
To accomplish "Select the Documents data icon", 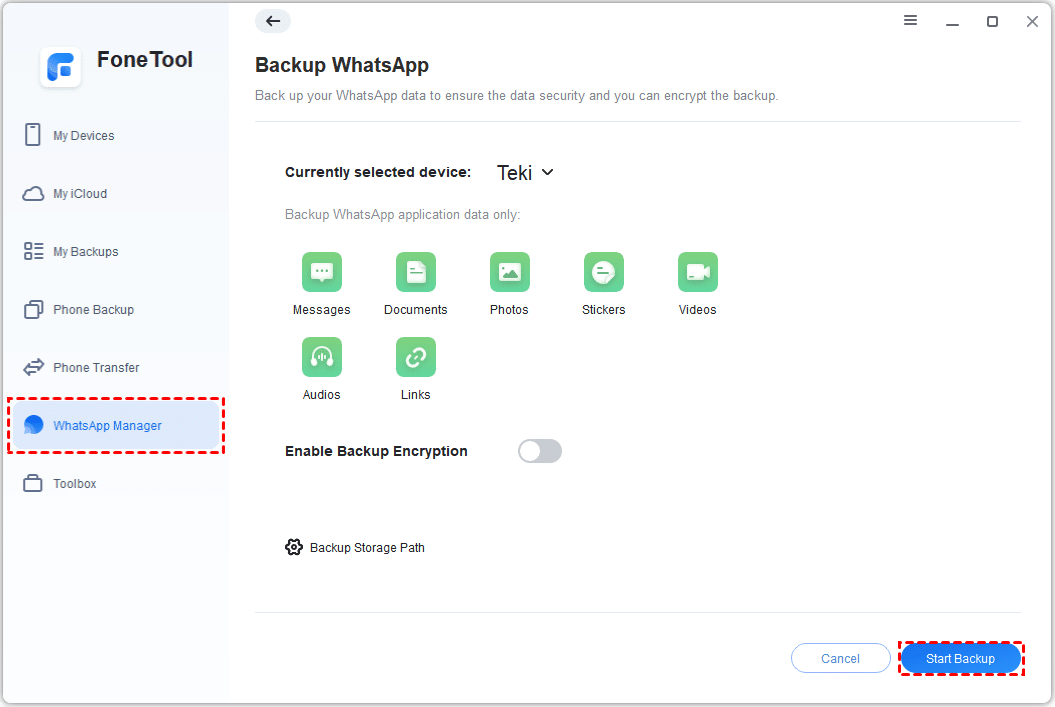I will tap(416, 272).
